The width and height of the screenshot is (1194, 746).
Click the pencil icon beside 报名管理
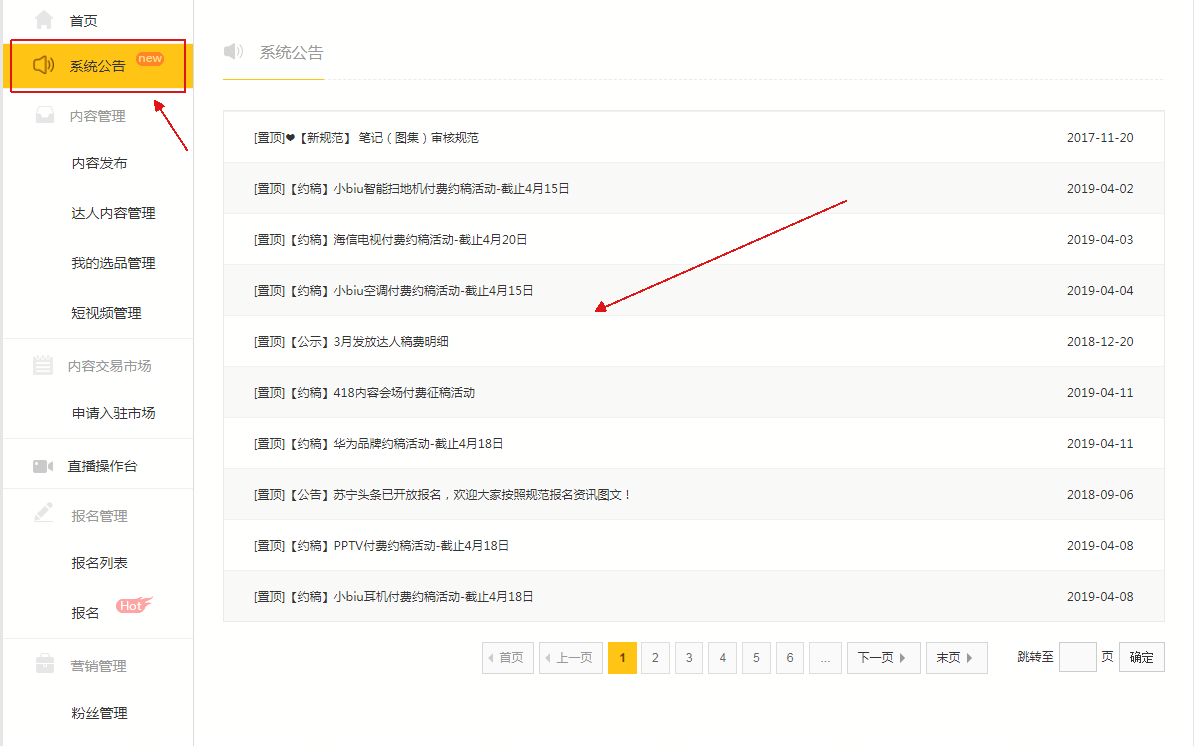43,512
